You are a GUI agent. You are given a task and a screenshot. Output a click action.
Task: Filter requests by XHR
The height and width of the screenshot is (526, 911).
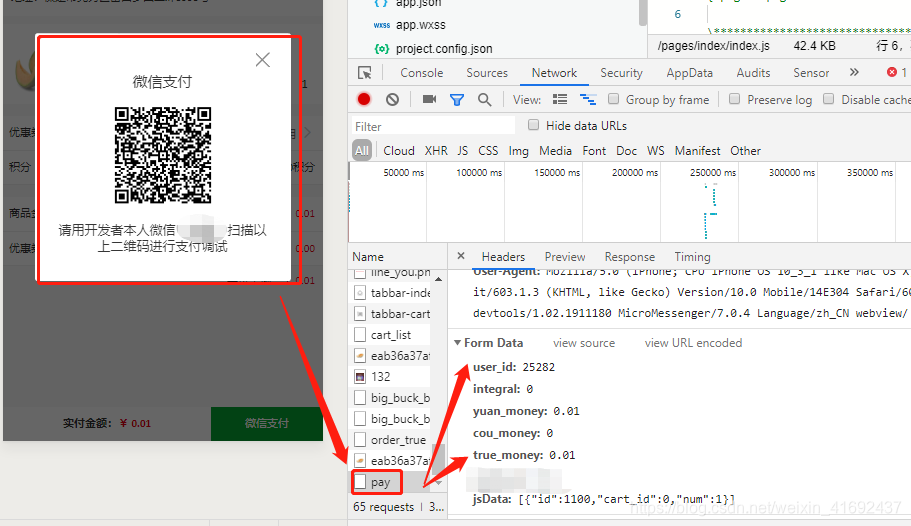point(436,151)
